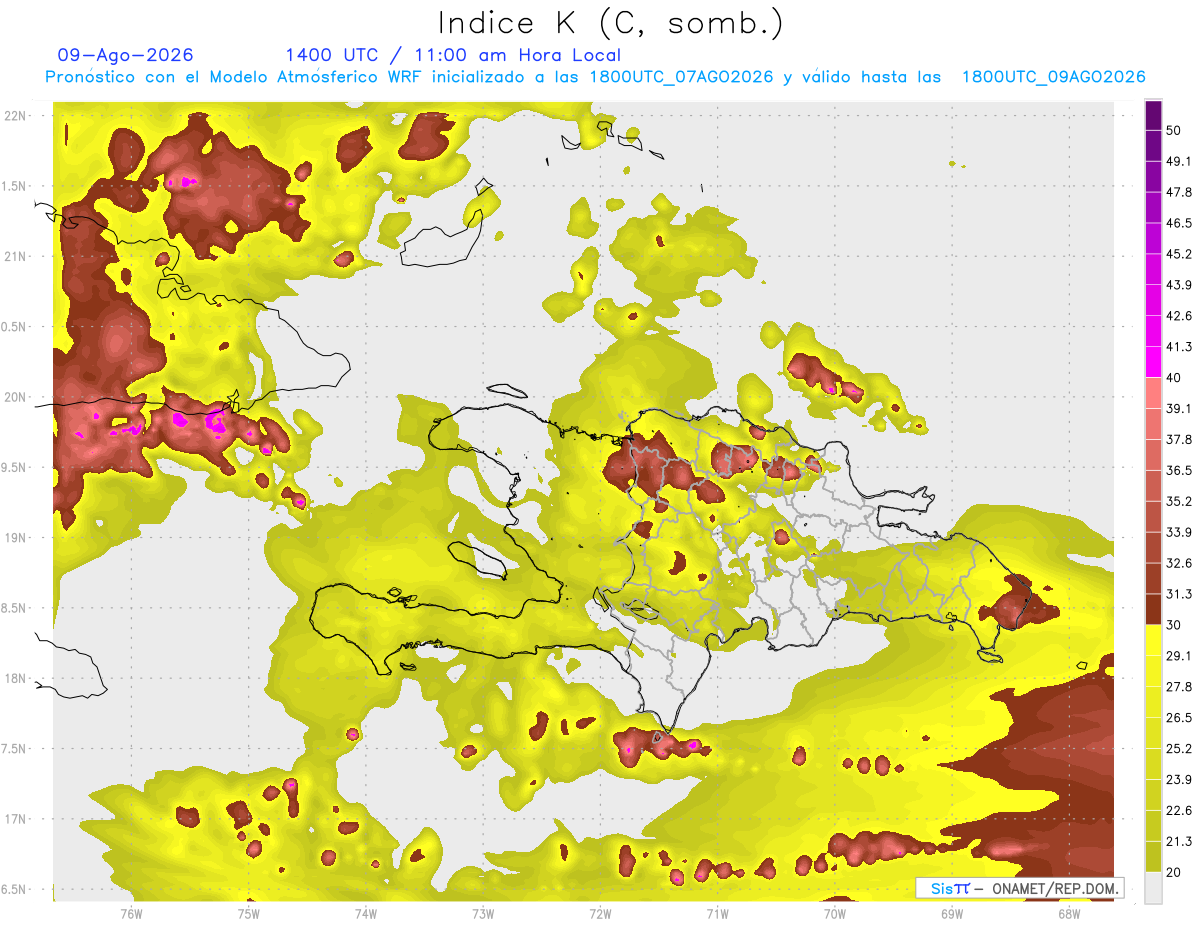Screen dimensions: 1200x927
Task: Click the latitude axis label "7.5N"
Action: pyautogui.click(x=13, y=749)
